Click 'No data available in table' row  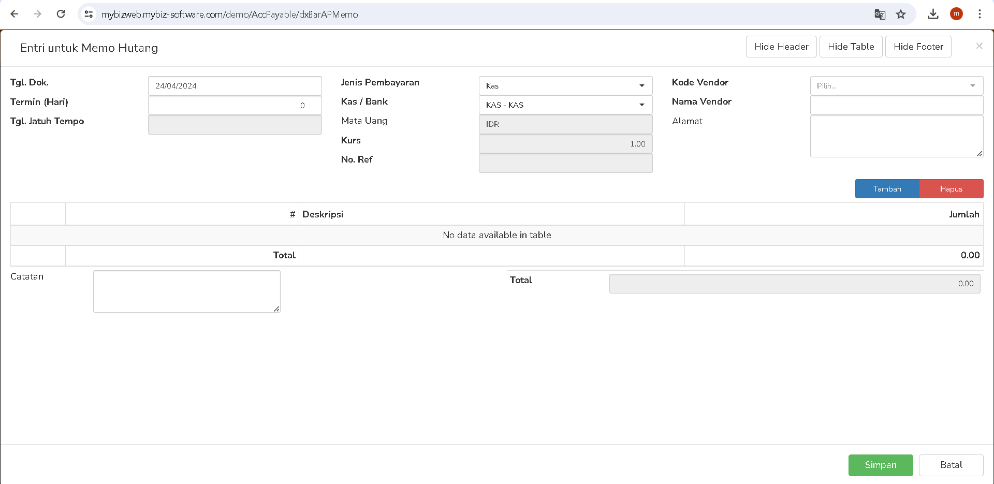[x=497, y=235]
